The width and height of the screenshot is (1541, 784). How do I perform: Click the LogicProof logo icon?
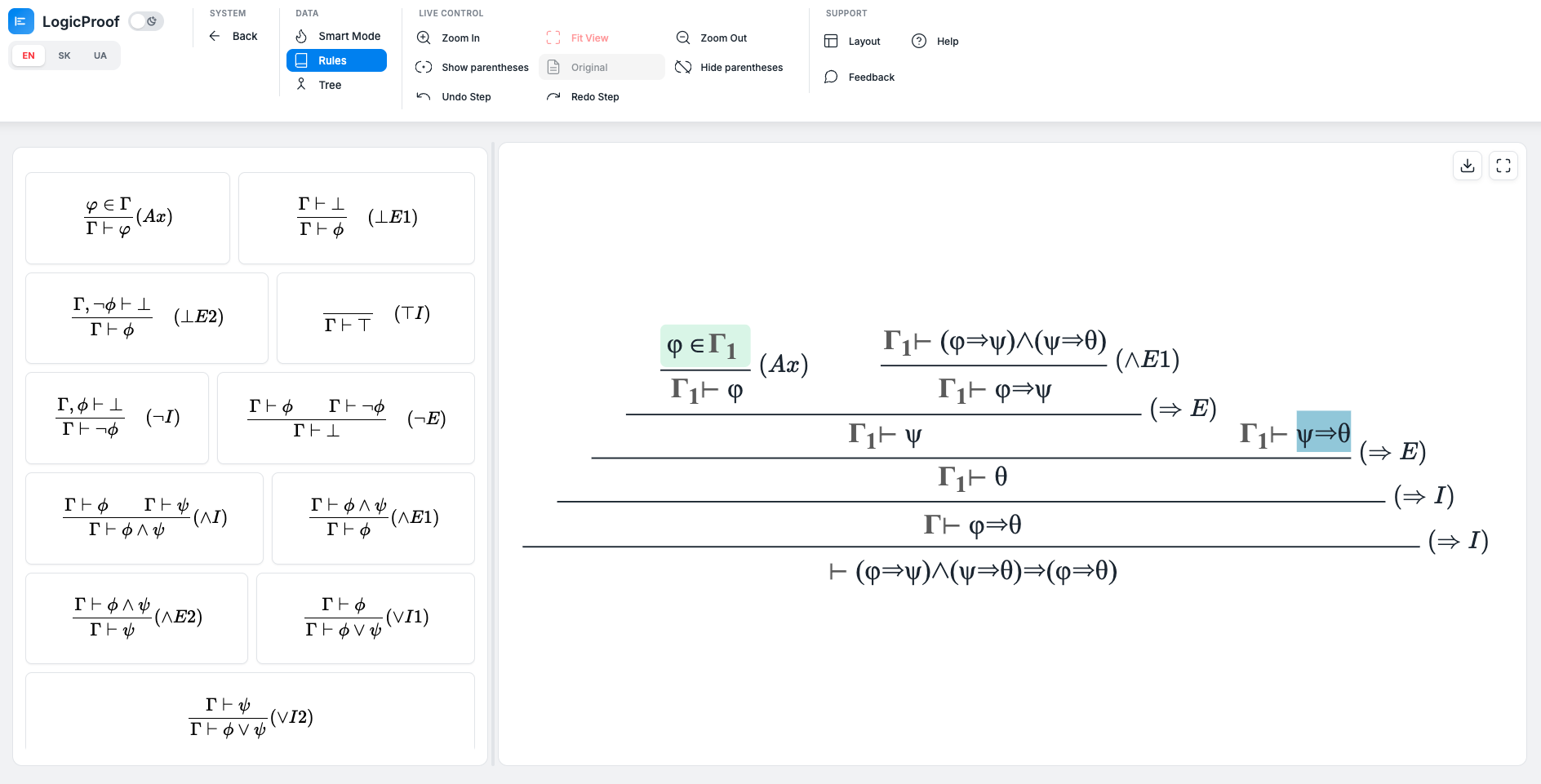point(21,21)
